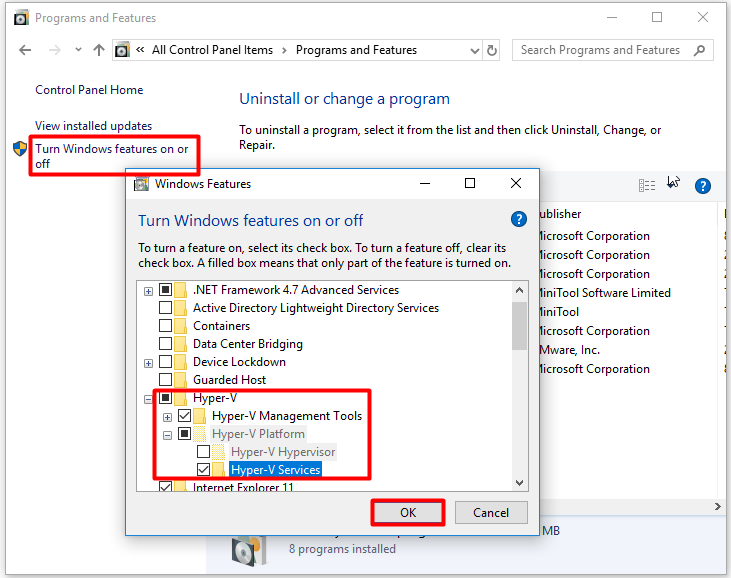Enable Guarded Host checkbox
The height and width of the screenshot is (578, 731).
(x=166, y=379)
